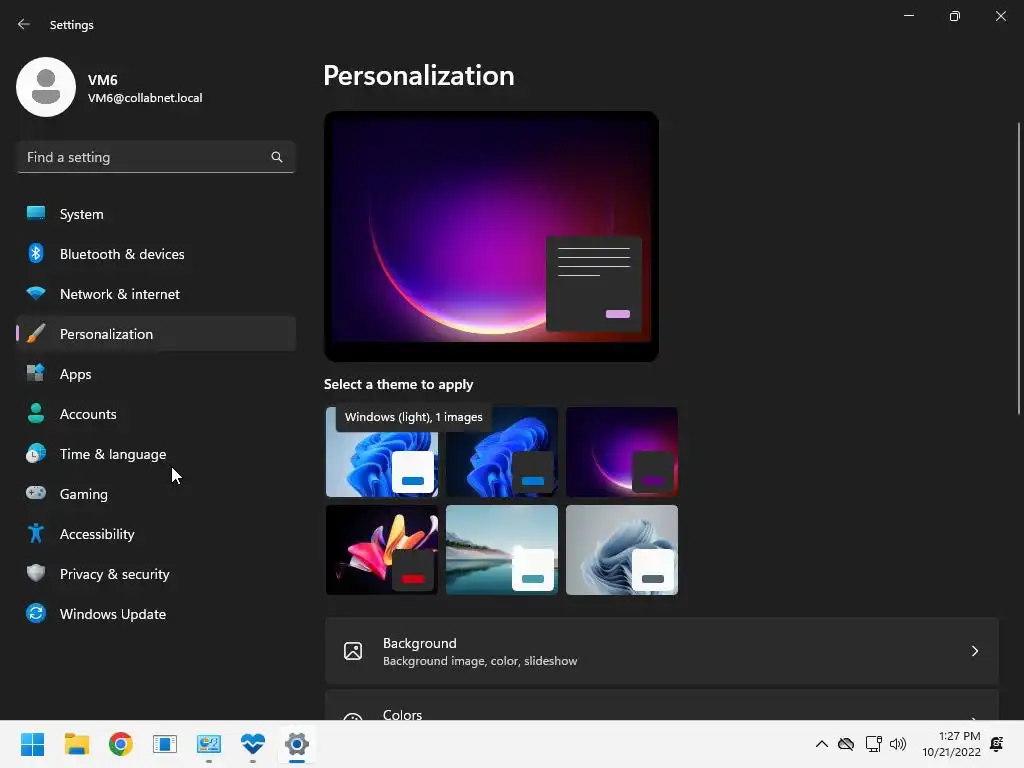Apply the gray Flow theme

(622, 550)
